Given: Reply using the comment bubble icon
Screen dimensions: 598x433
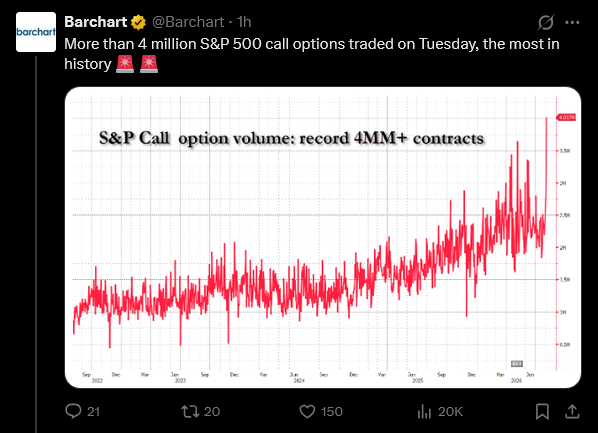Looking at the screenshot, I should 73,411.
